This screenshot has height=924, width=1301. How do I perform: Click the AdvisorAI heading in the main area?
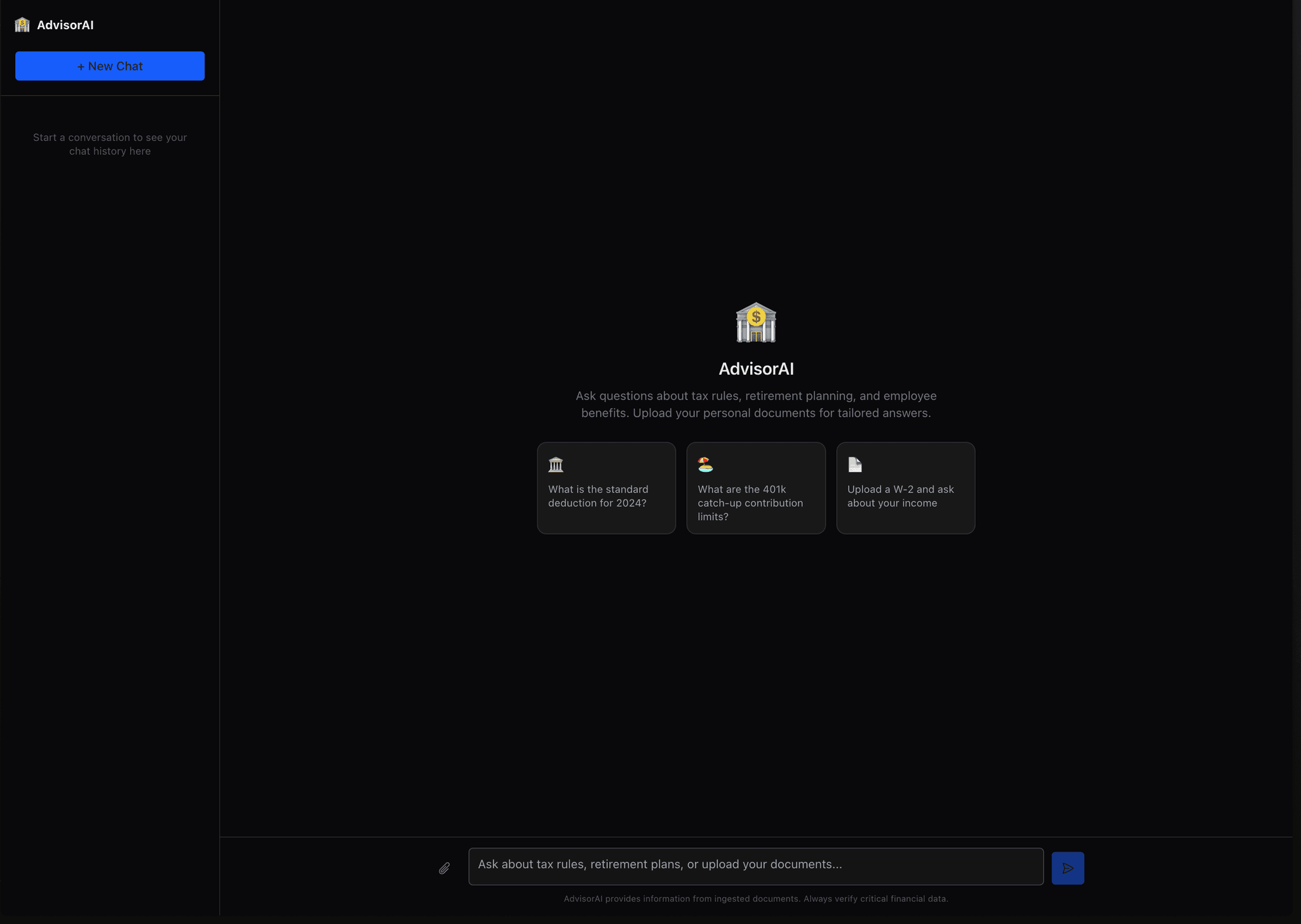pyautogui.click(x=755, y=368)
